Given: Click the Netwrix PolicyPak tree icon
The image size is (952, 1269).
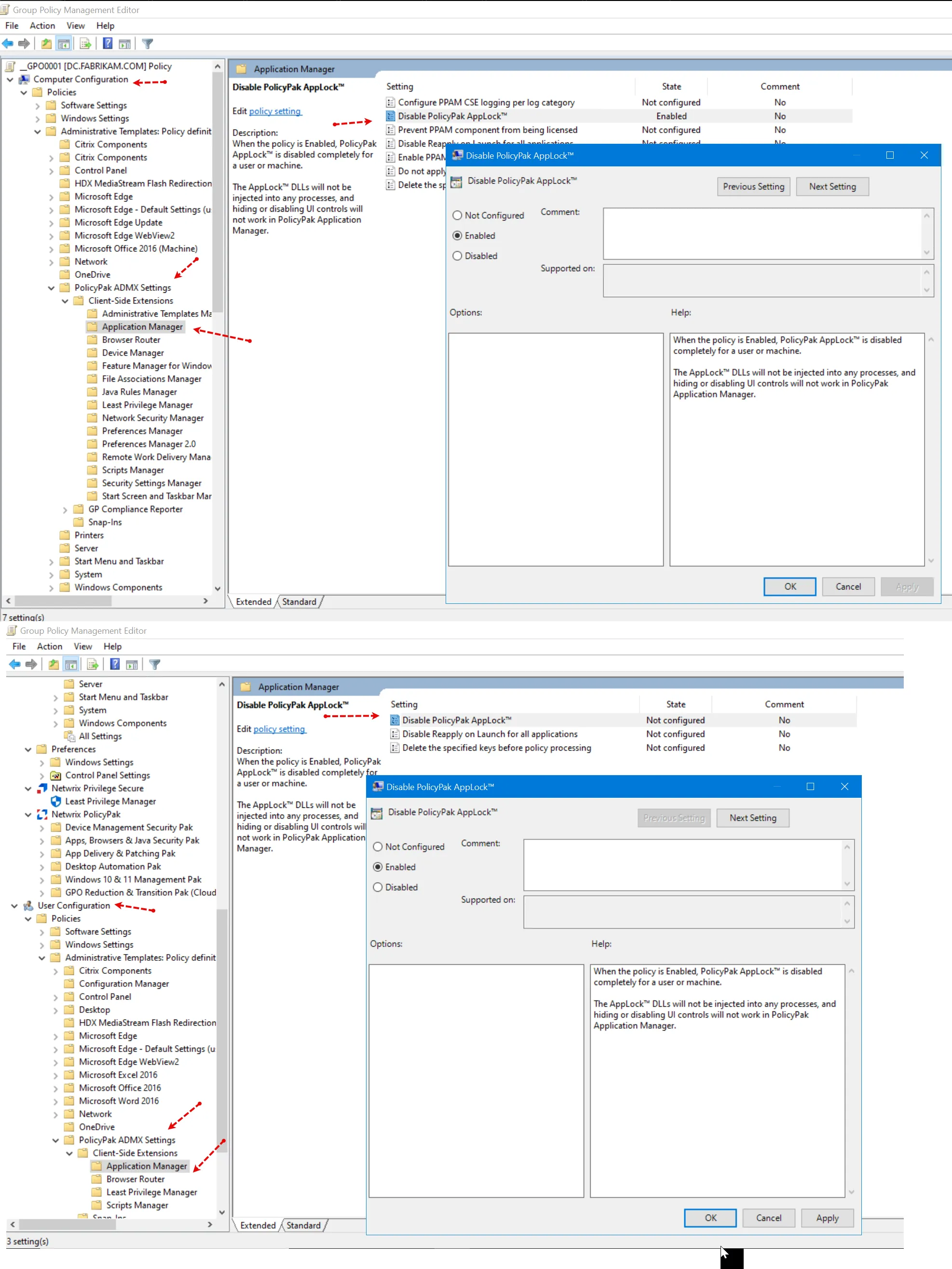Looking at the screenshot, I should pos(42,814).
